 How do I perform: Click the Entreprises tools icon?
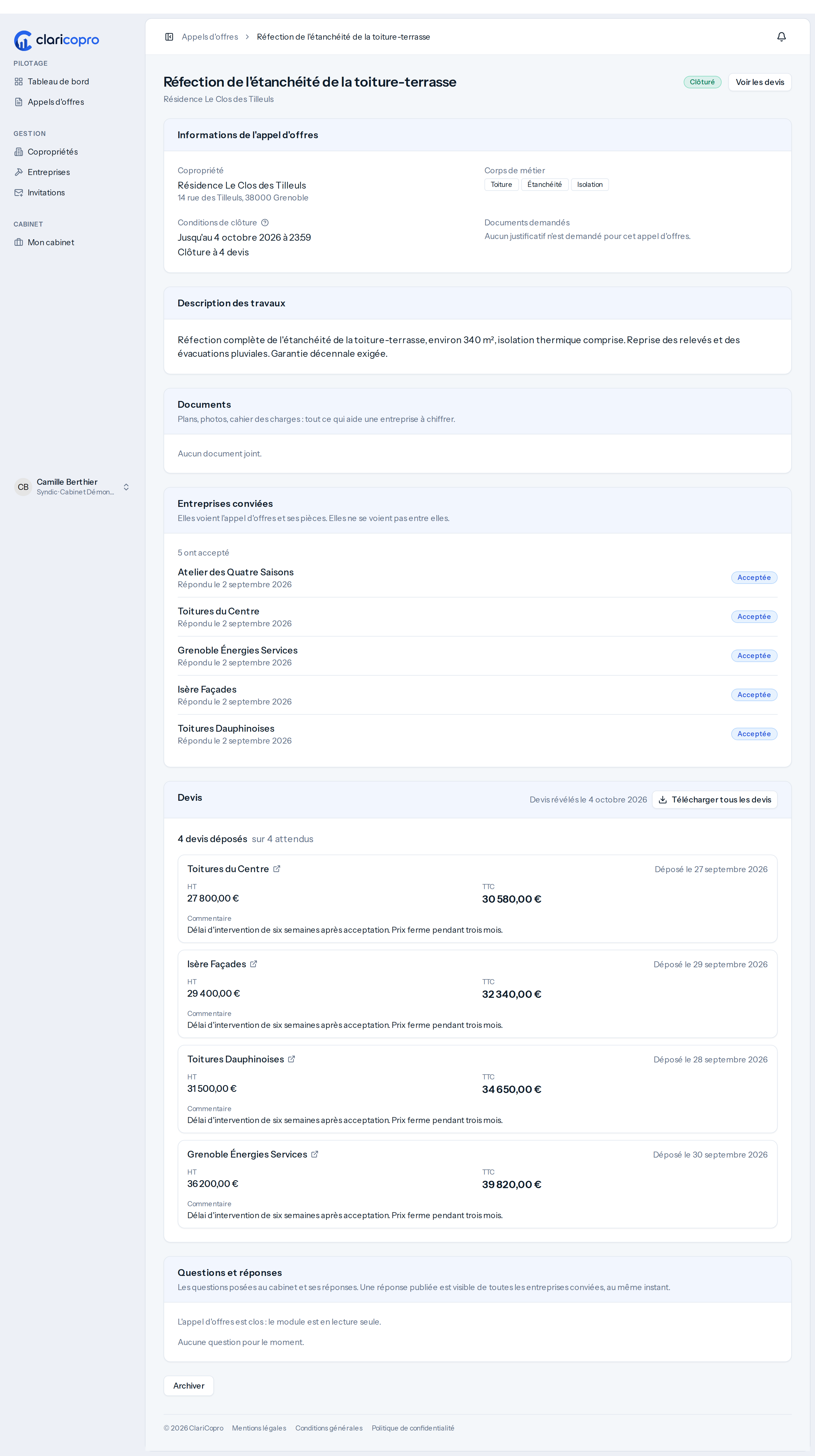tap(19, 172)
